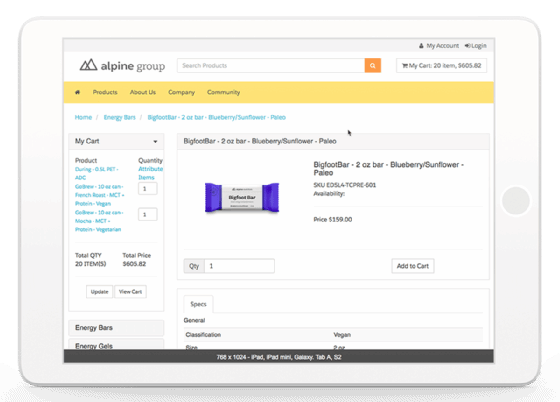Click the Energy Bars breadcrumb
The width and height of the screenshot is (560, 402).
(120, 117)
